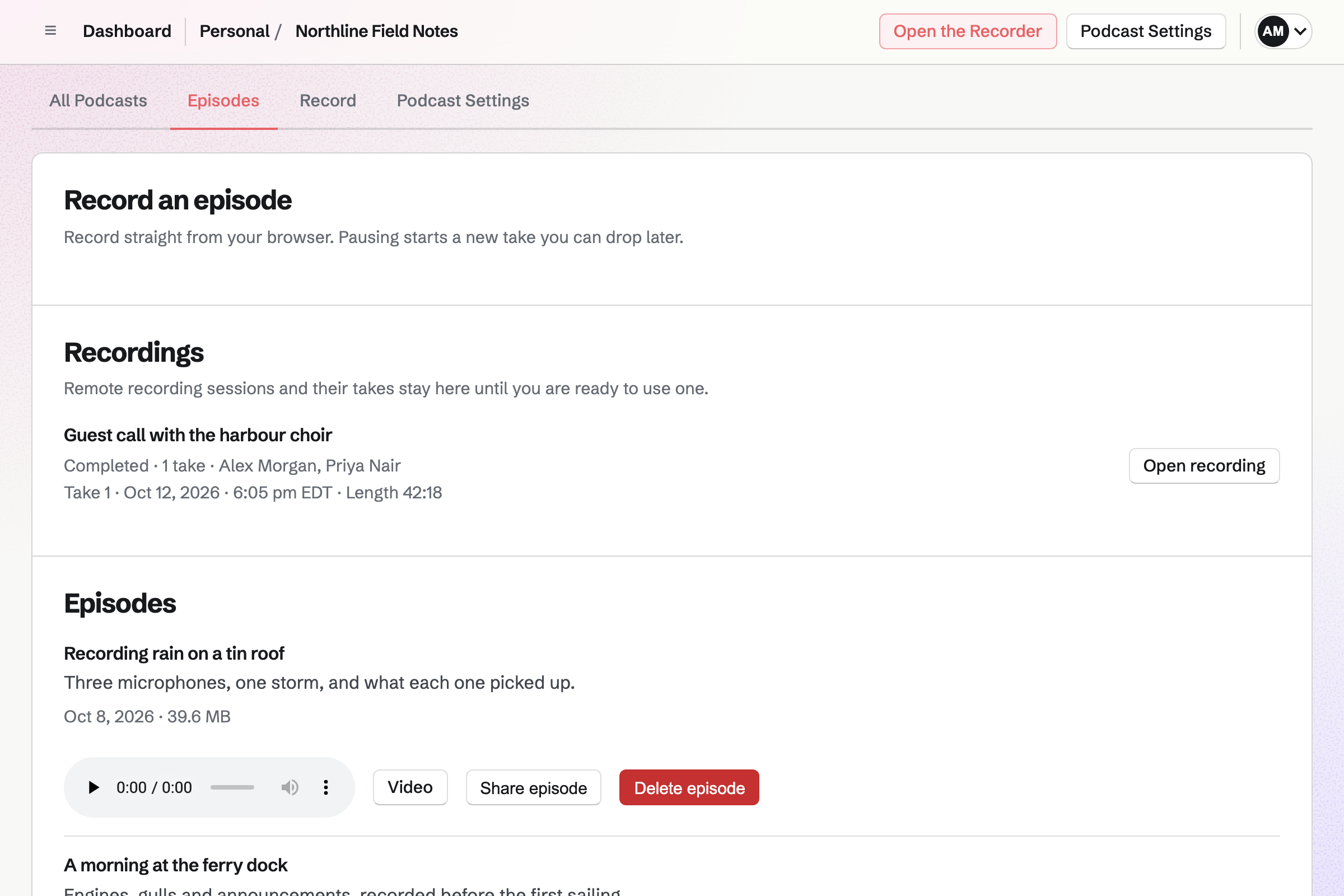Share the rain on a tin roof episode
Screen dimensions: 1344x896
[x=533, y=787]
